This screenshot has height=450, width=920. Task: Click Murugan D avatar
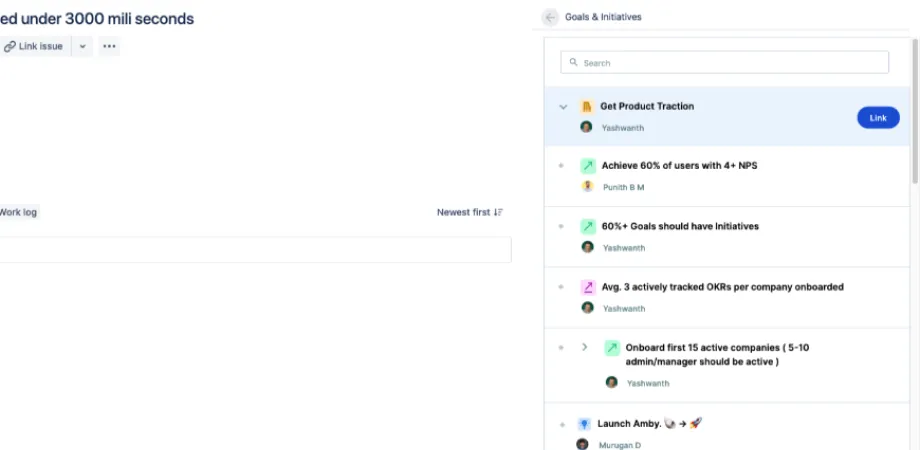point(582,444)
